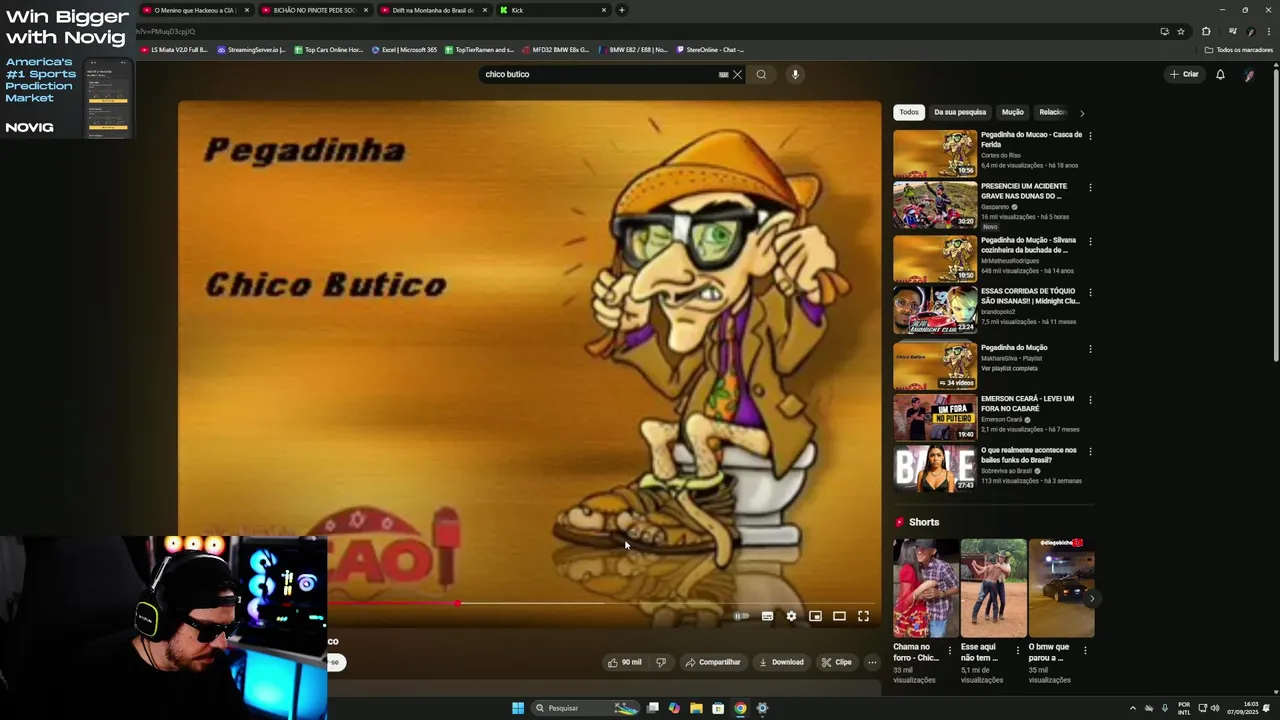Bookmark this page with the star icon
The height and width of the screenshot is (720, 1280).
click(x=1181, y=31)
